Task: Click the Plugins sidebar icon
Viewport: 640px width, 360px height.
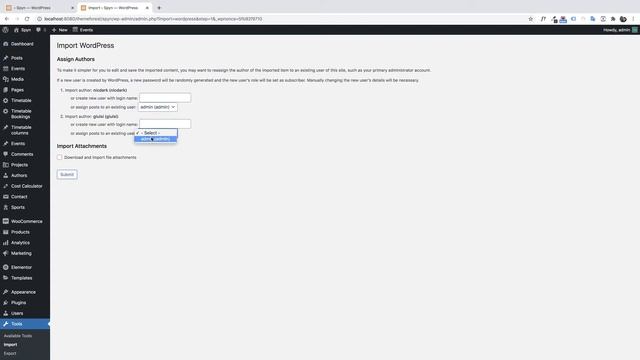Action: 6,303
